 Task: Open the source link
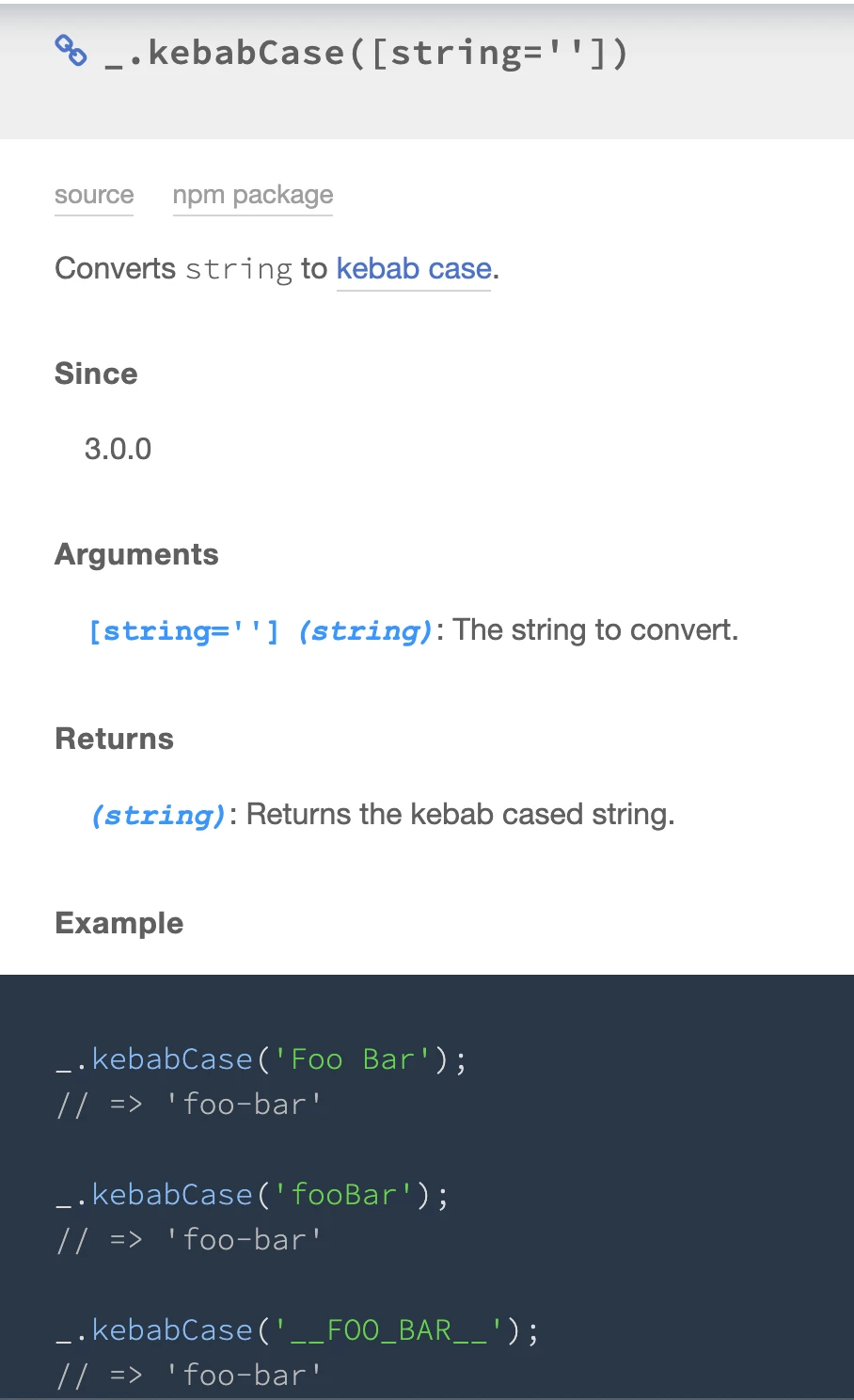[94, 195]
